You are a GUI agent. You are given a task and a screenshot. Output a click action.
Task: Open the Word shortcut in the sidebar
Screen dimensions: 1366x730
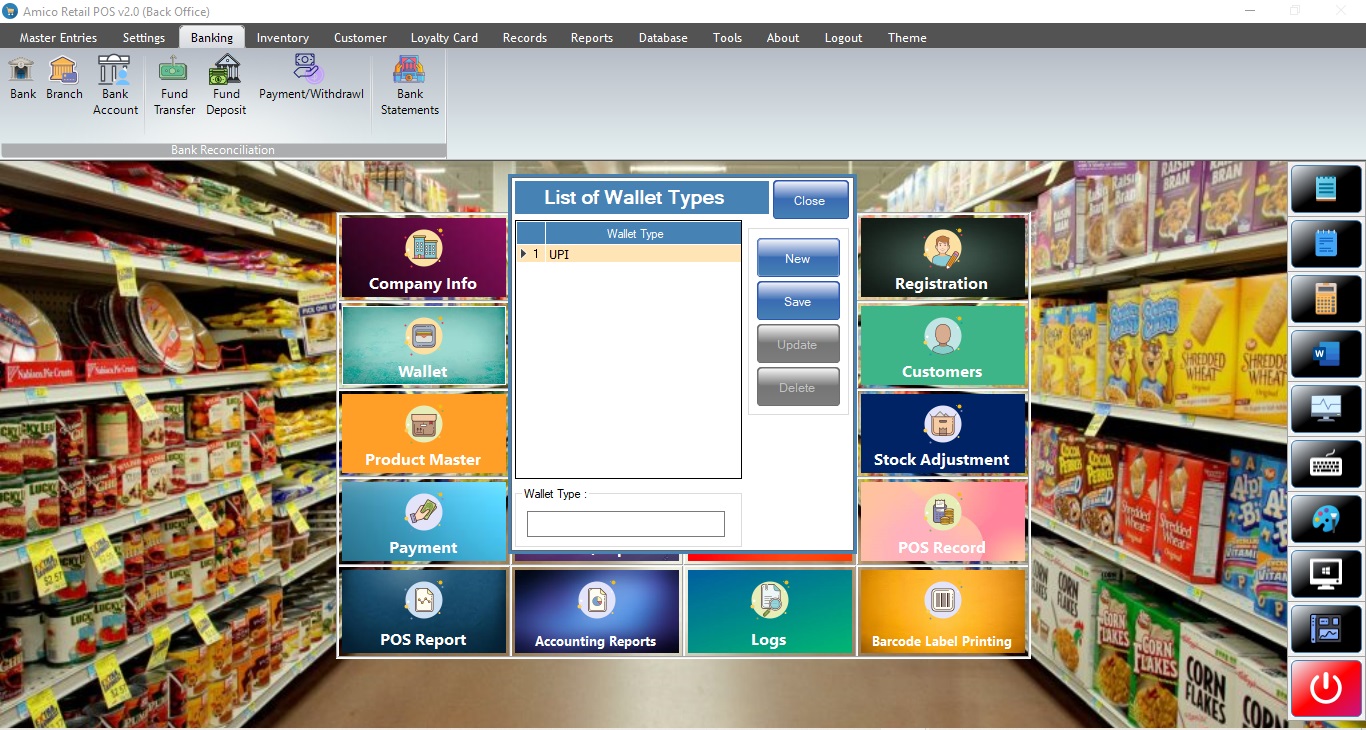point(1326,353)
